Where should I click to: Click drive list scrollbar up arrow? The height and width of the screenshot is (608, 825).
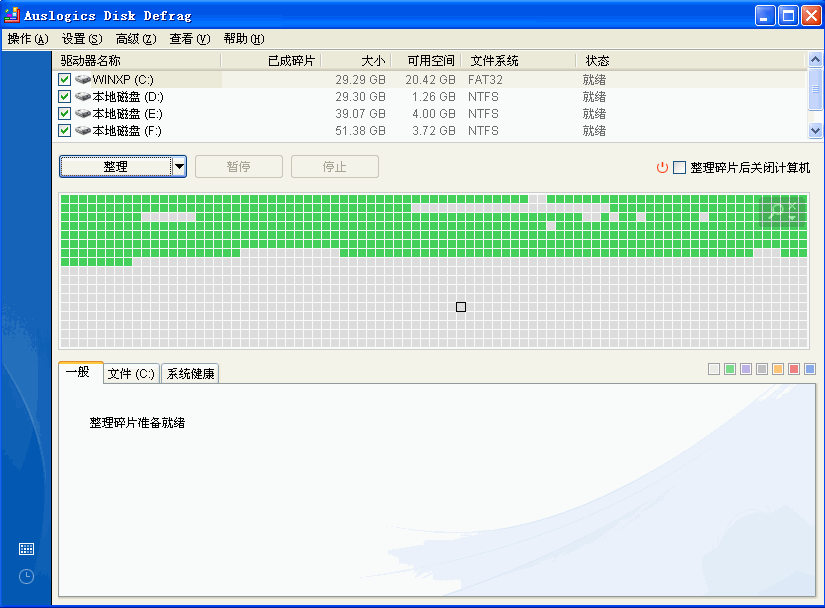pyautogui.click(x=815, y=59)
